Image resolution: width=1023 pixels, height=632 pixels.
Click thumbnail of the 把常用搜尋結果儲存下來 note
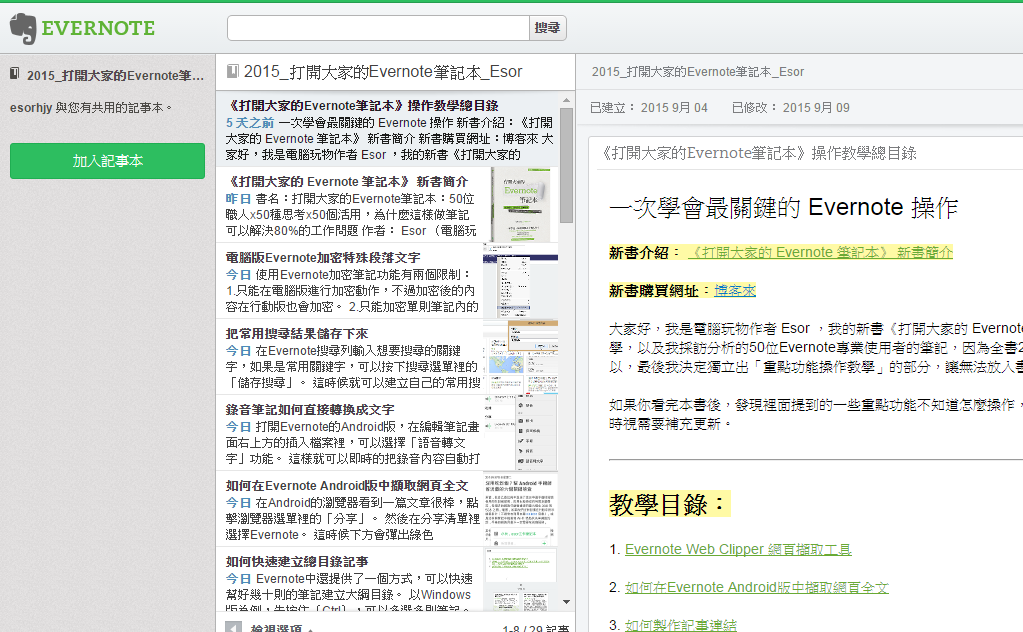tap(521, 357)
